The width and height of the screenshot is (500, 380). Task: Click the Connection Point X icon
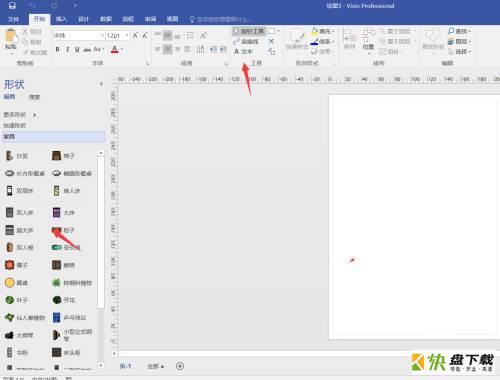[271, 41]
